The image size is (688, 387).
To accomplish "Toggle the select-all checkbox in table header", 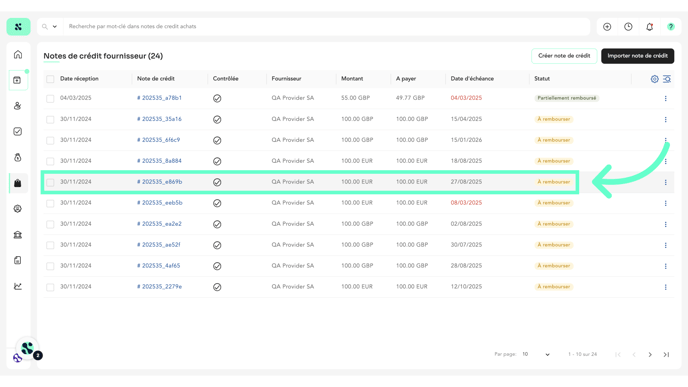I will click(x=50, y=79).
